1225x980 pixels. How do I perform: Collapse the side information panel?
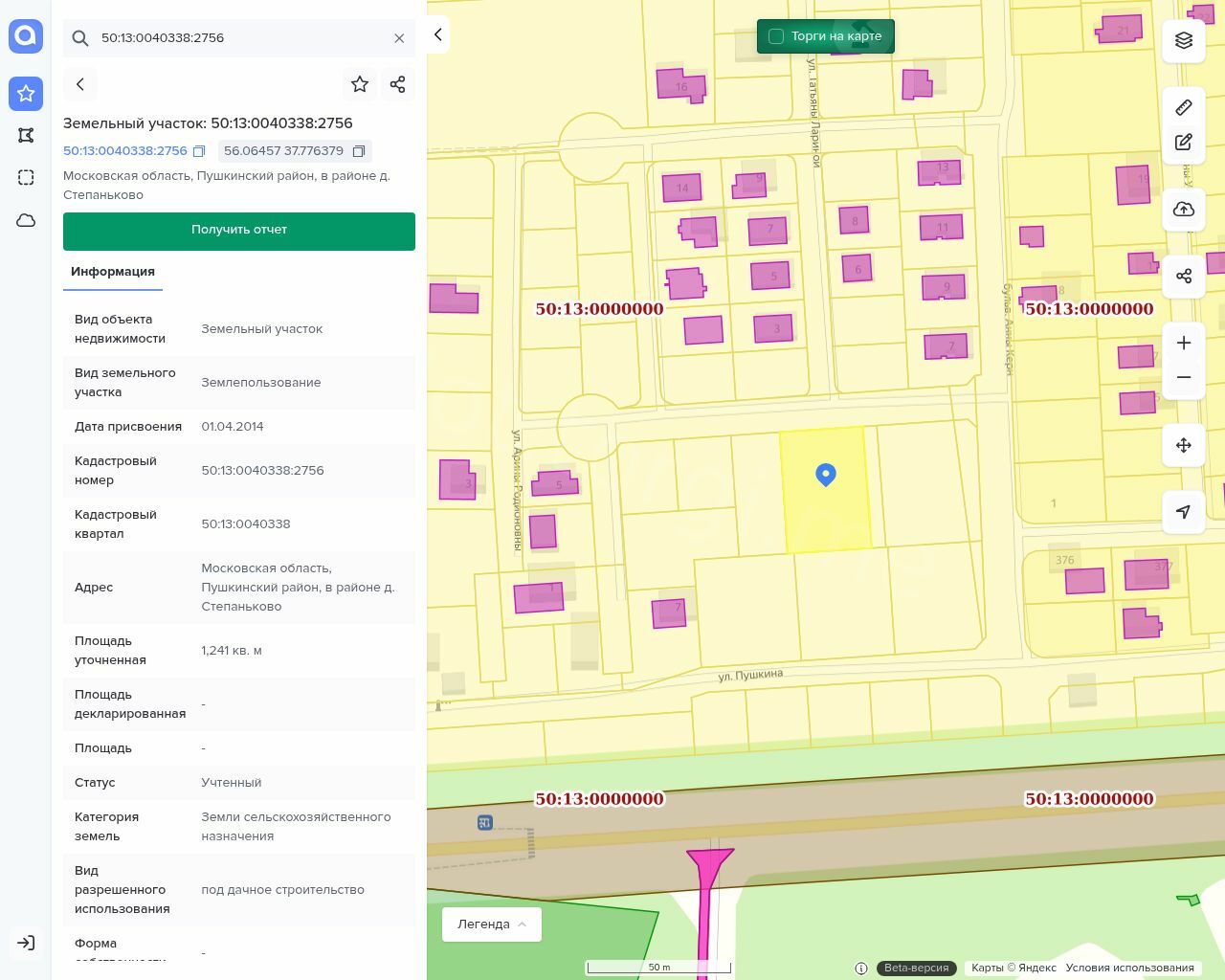[437, 34]
